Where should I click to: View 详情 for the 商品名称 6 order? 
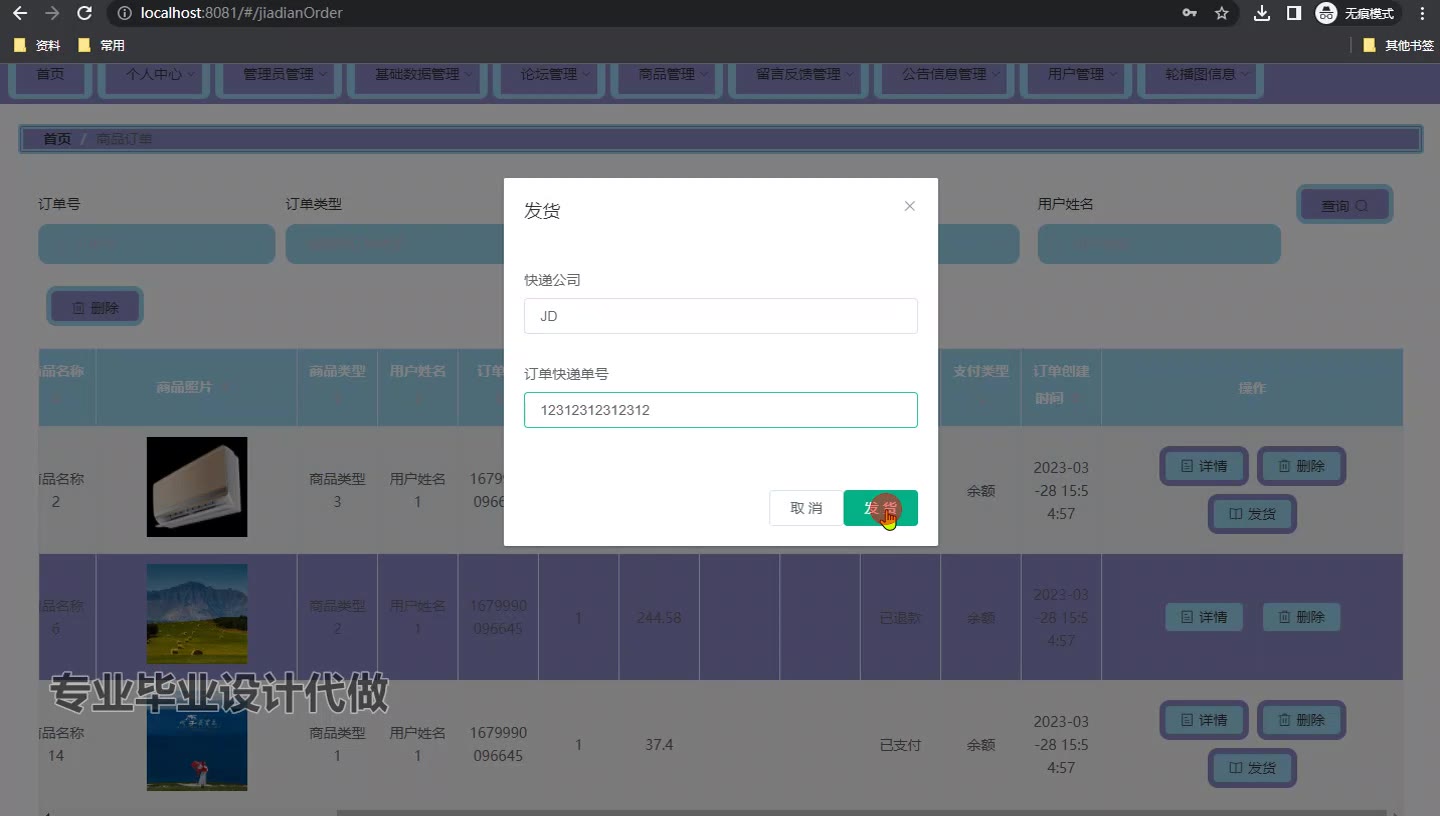point(1204,617)
